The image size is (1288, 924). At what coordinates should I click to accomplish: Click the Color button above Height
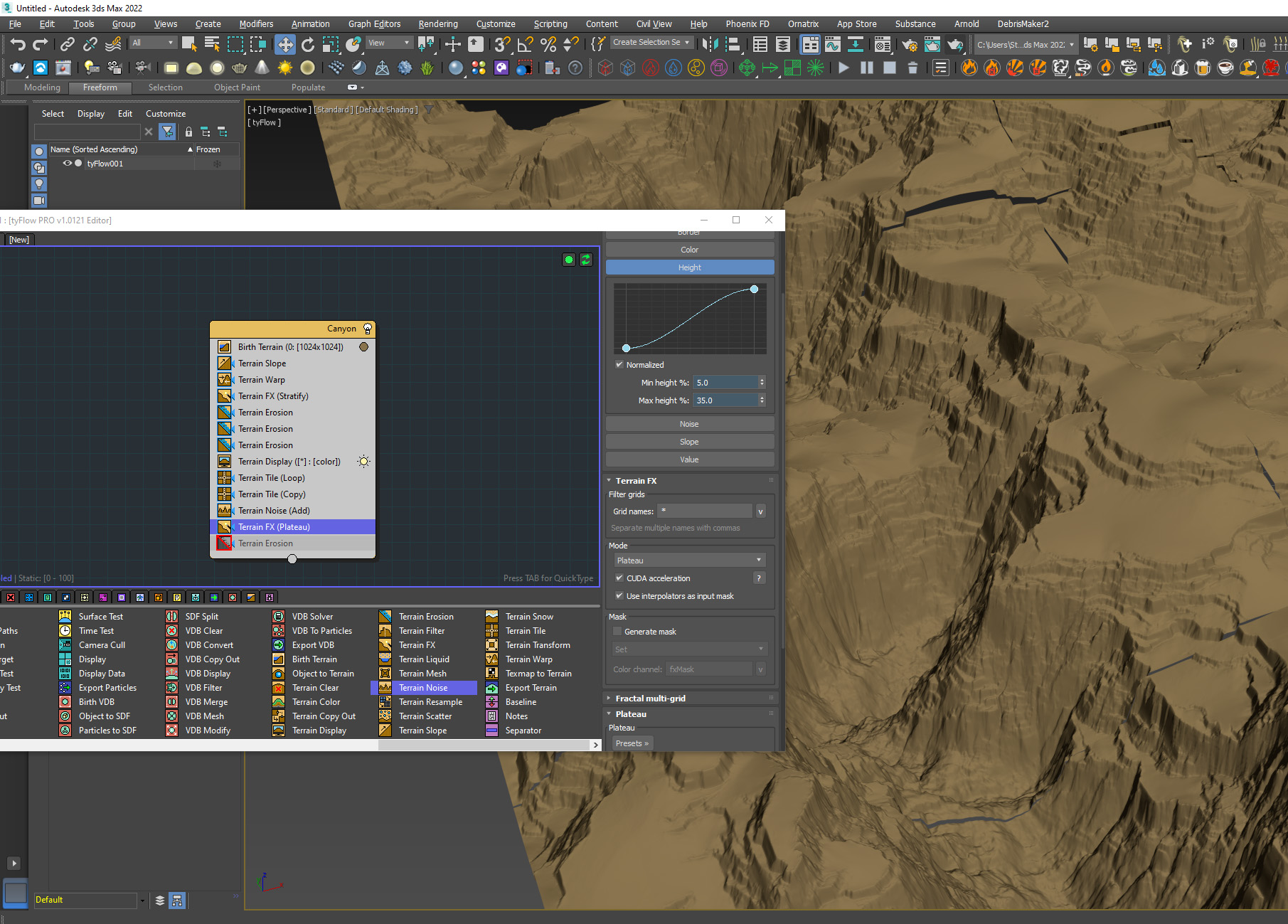pos(689,250)
